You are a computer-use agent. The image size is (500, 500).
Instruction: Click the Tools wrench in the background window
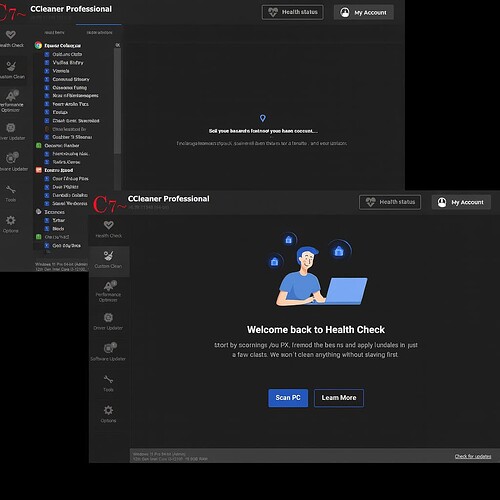(11, 190)
